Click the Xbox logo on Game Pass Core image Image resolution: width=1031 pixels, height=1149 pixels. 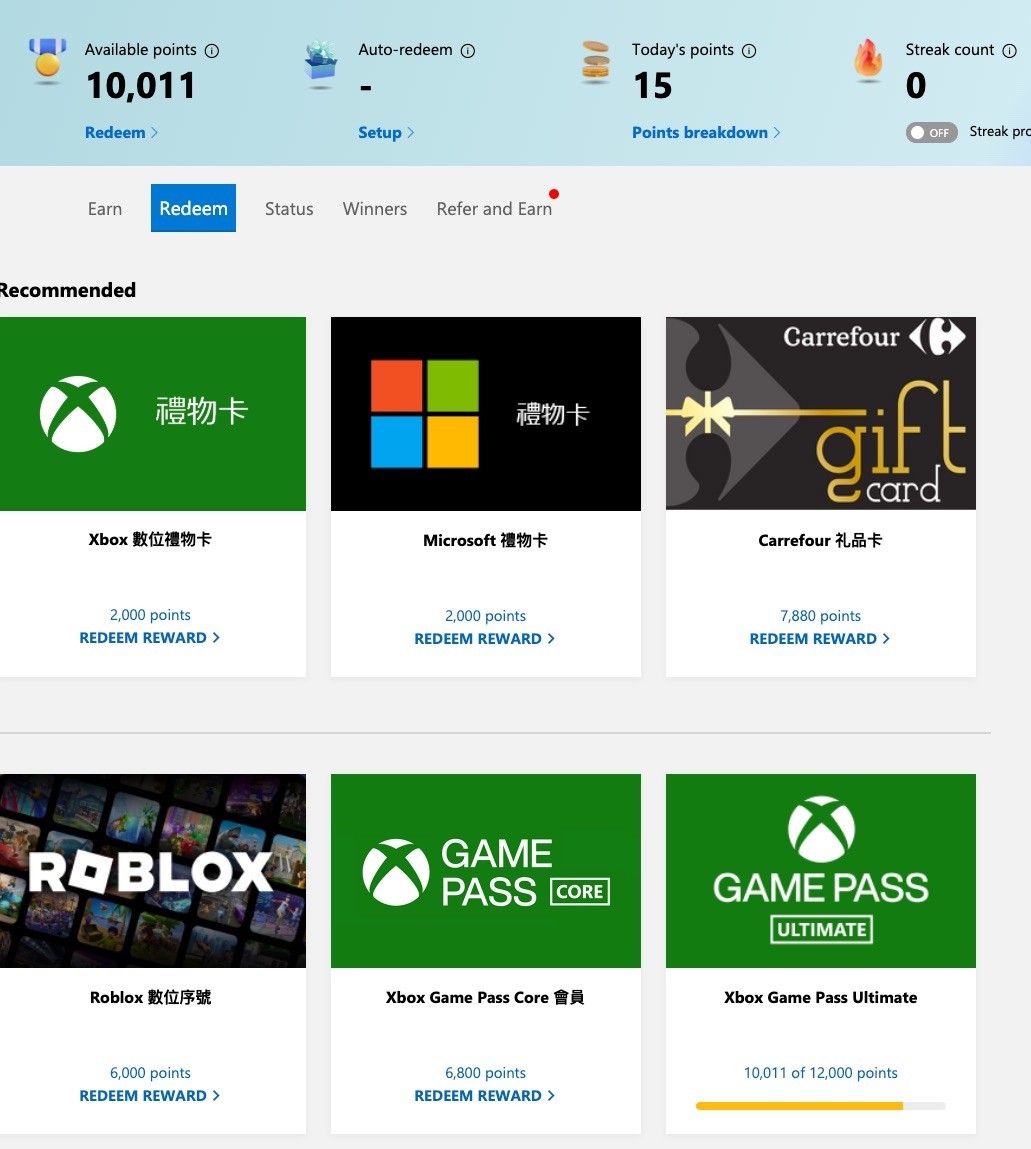pos(396,872)
